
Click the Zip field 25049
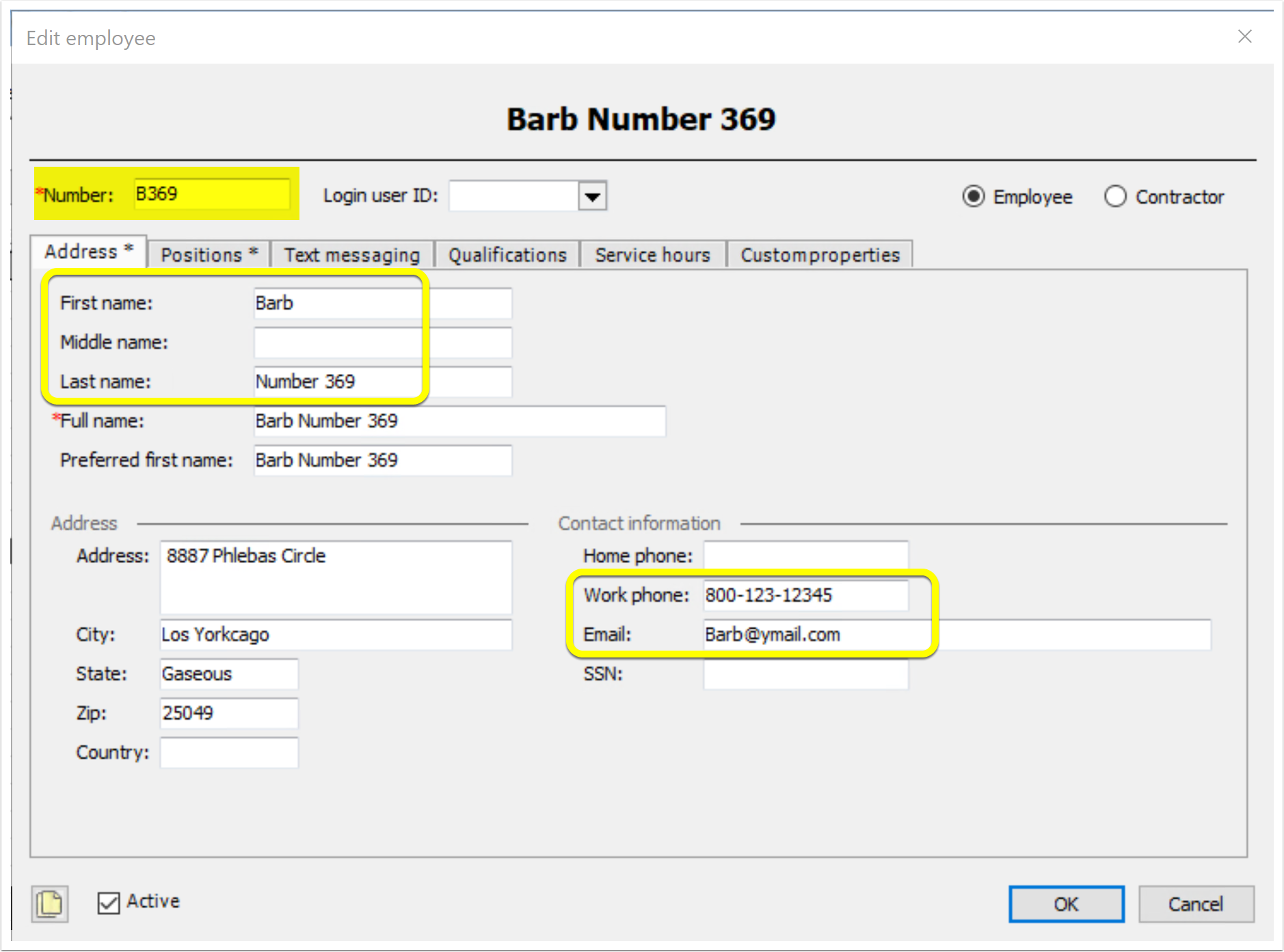coord(229,713)
